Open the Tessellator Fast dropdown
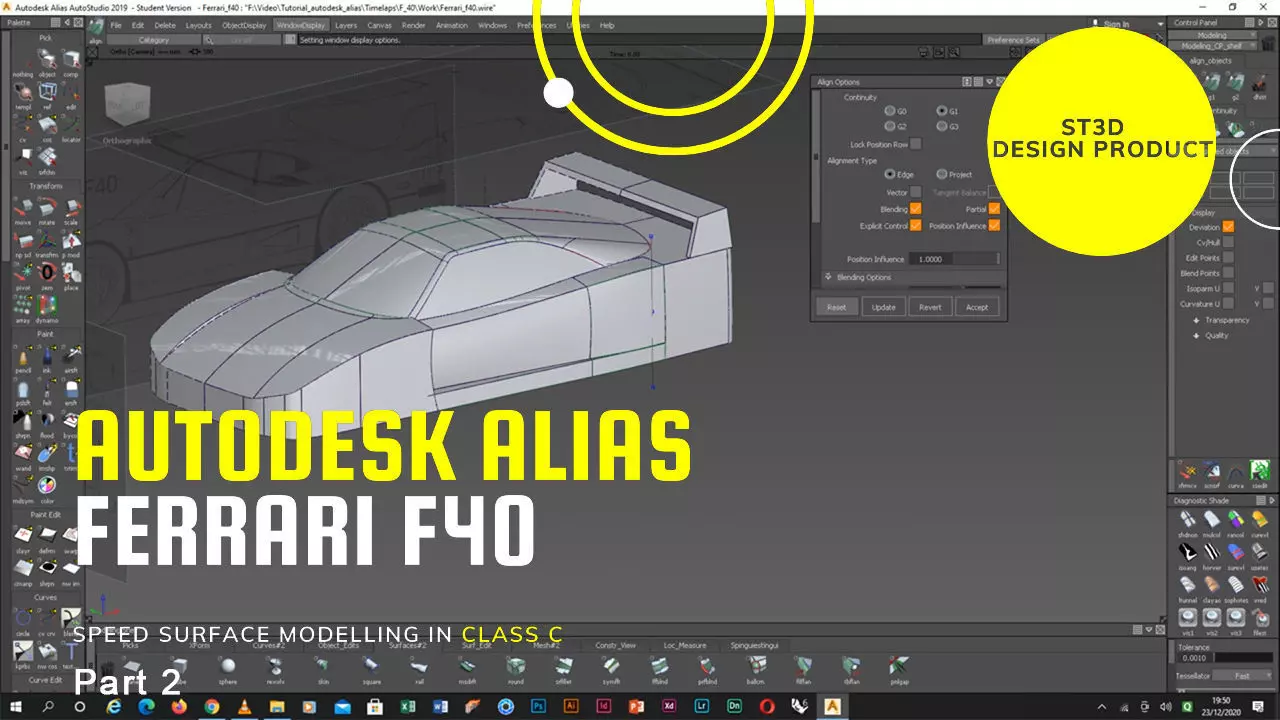 click(1241, 676)
